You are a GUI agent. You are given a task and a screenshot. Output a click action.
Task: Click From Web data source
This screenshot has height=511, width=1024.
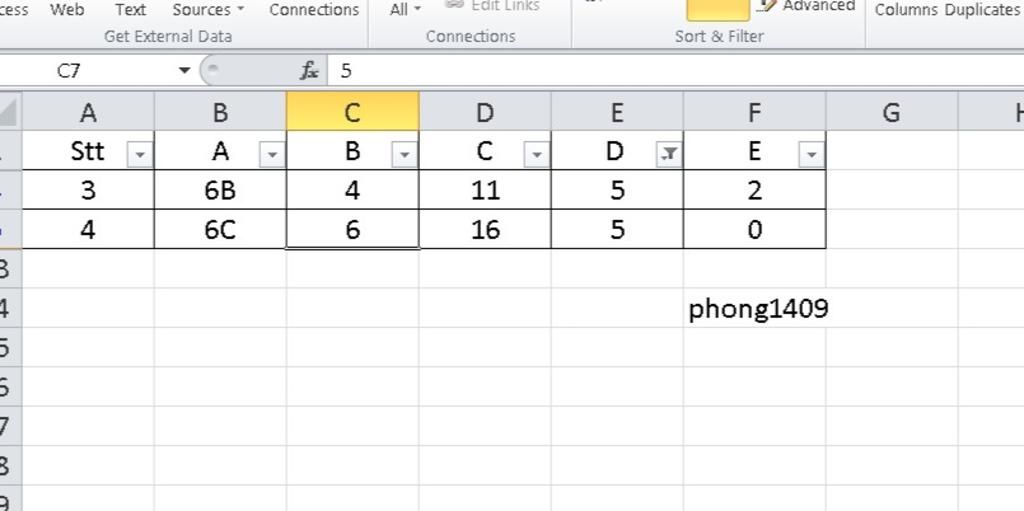(67, 10)
